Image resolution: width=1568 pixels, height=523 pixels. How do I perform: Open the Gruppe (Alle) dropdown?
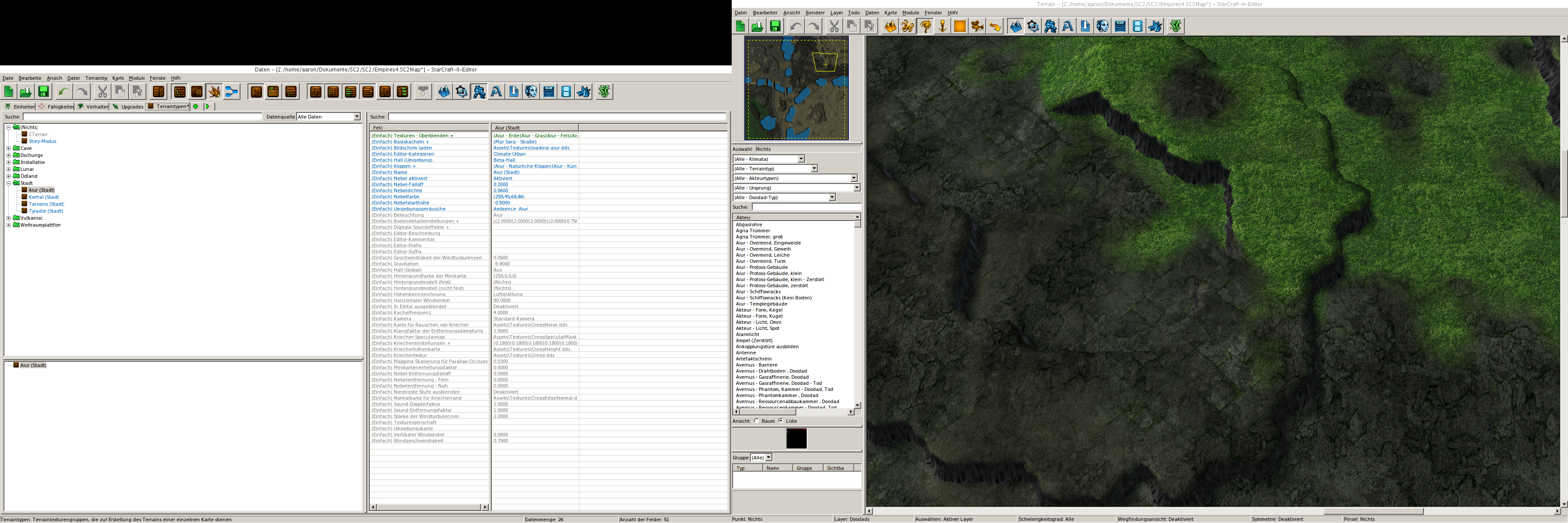tap(761, 458)
